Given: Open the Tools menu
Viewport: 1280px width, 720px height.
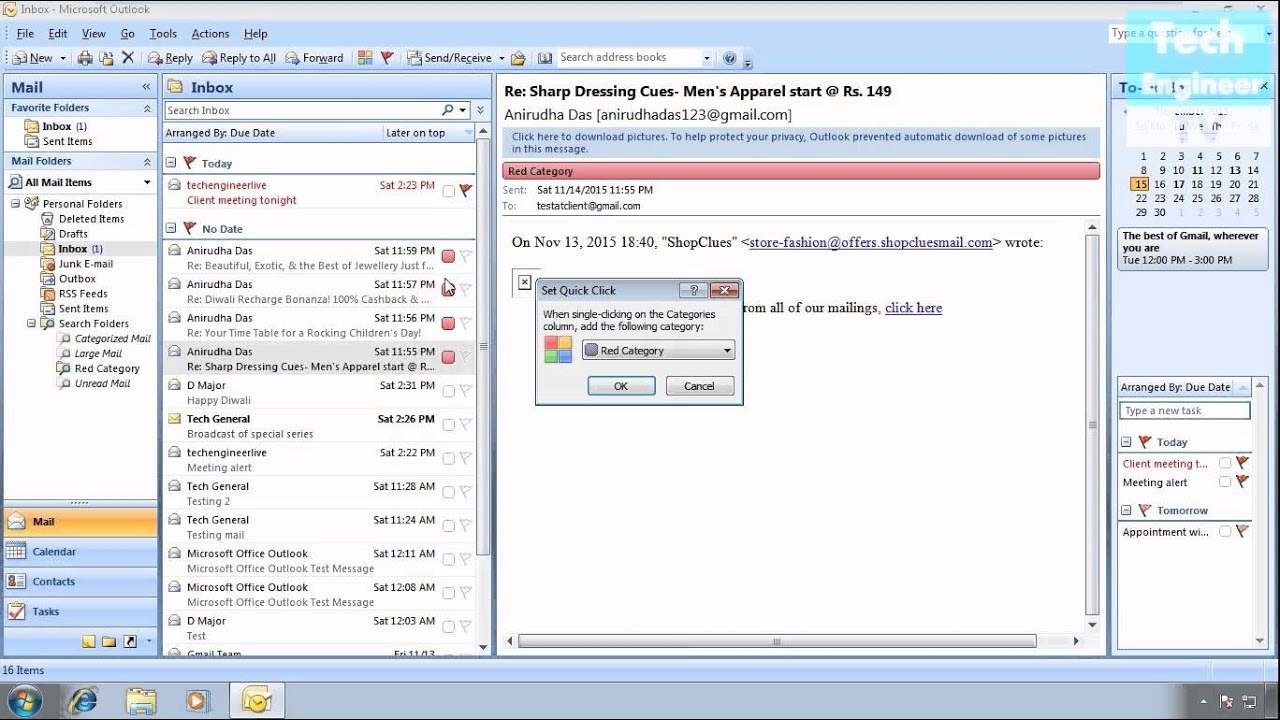Looking at the screenshot, I should pos(163,33).
